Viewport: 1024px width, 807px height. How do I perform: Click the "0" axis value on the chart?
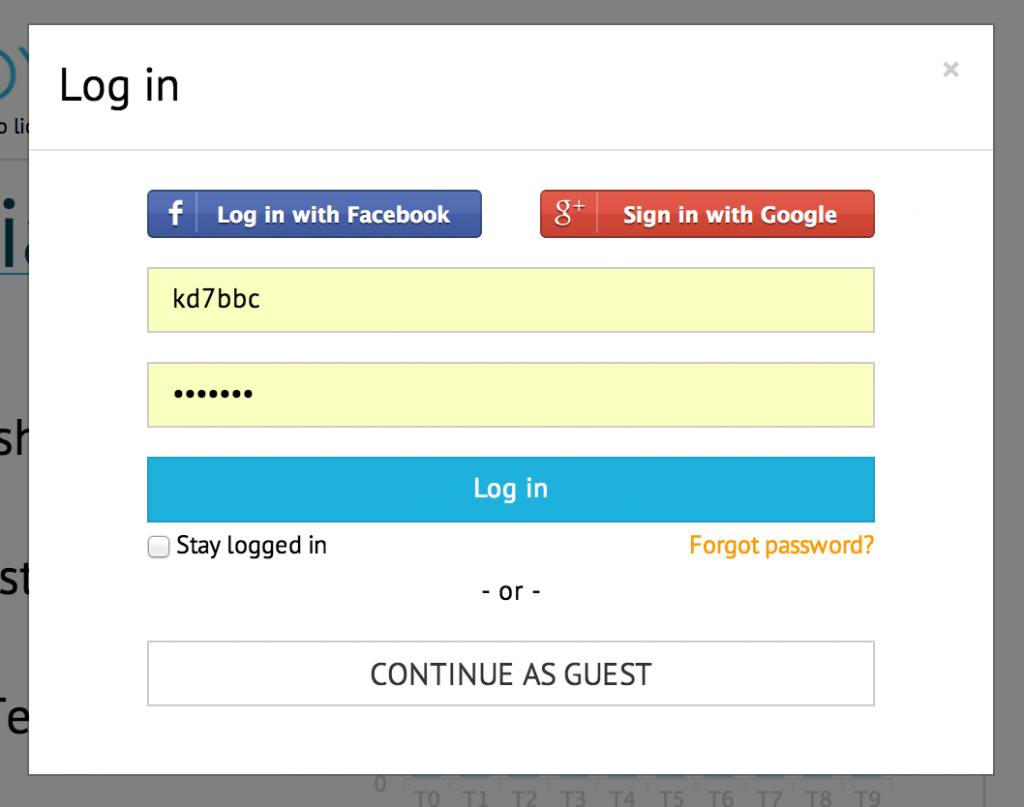click(380, 785)
